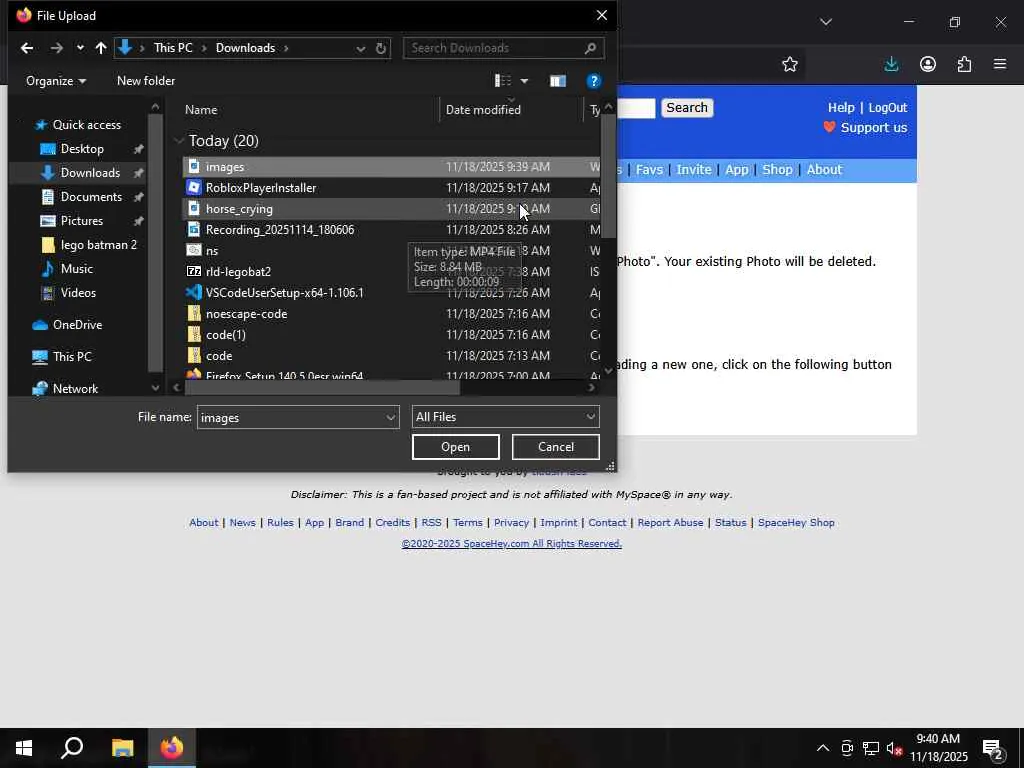Cancel the file upload dialog
The width and height of the screenshot is (1024, 768).
(x=555, y=447)
